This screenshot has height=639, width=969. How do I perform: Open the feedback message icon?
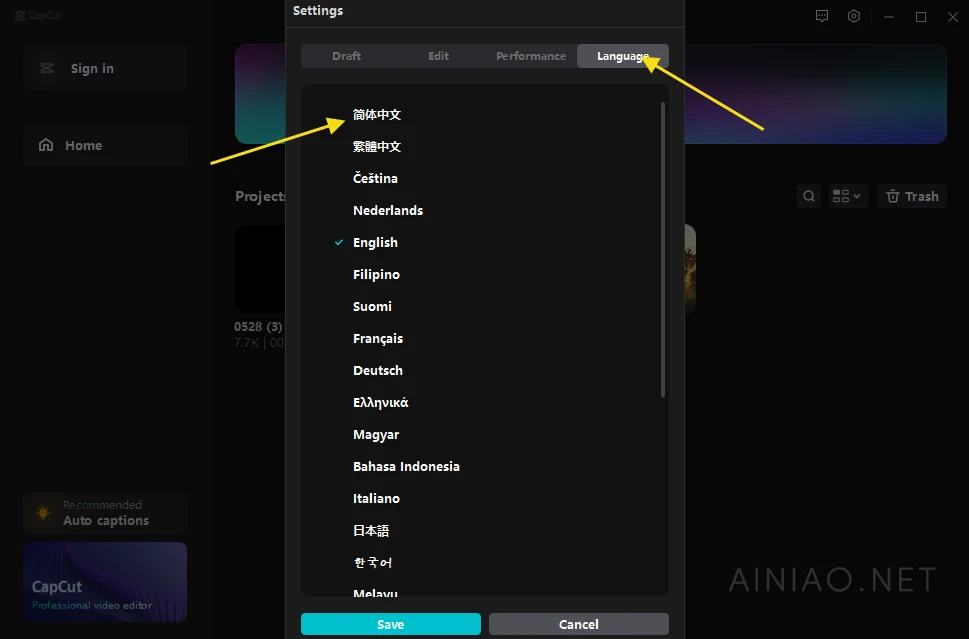click(x=822, y=17)
